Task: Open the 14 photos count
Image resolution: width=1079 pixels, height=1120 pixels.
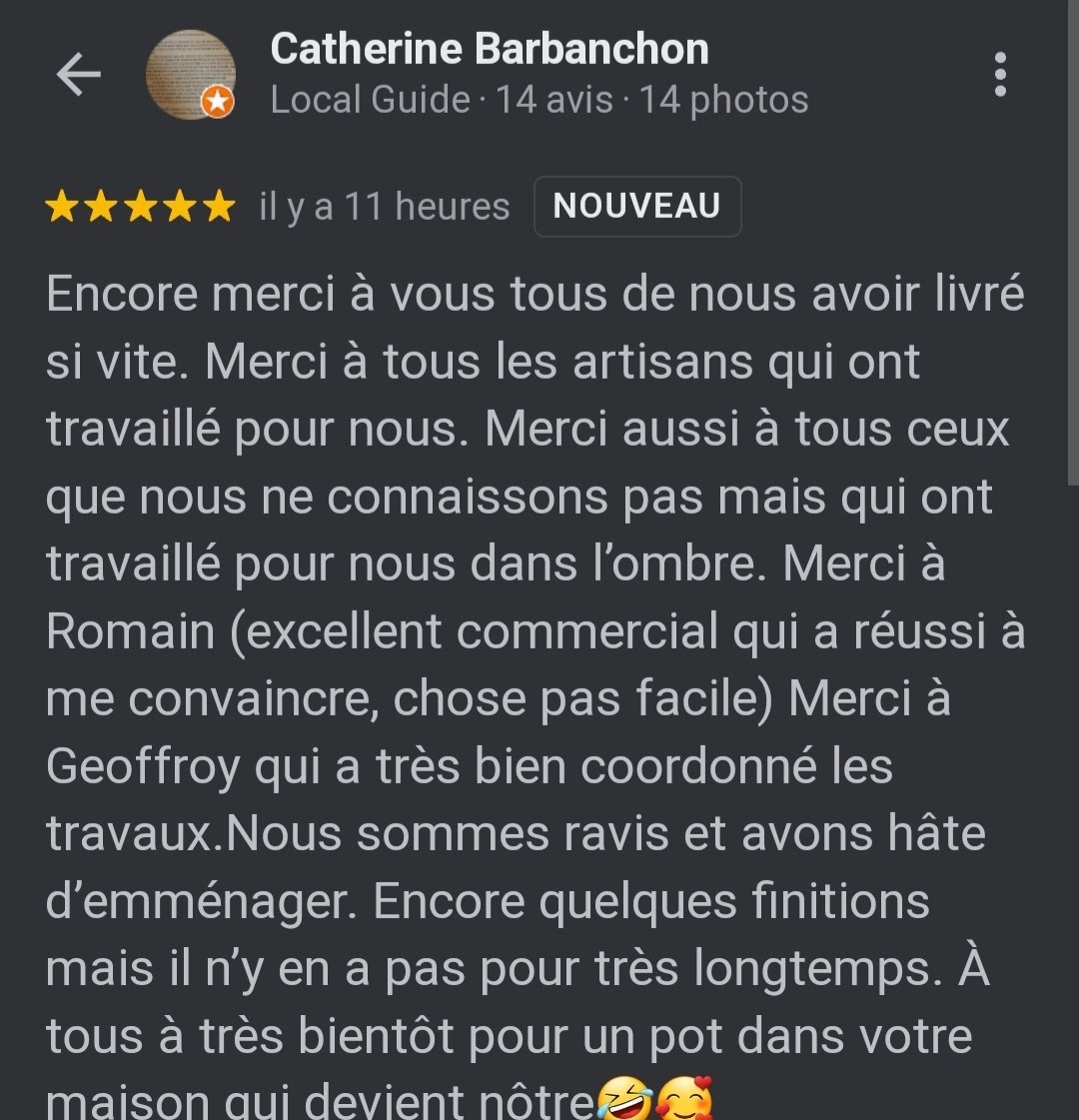Action: coord(723,99)
